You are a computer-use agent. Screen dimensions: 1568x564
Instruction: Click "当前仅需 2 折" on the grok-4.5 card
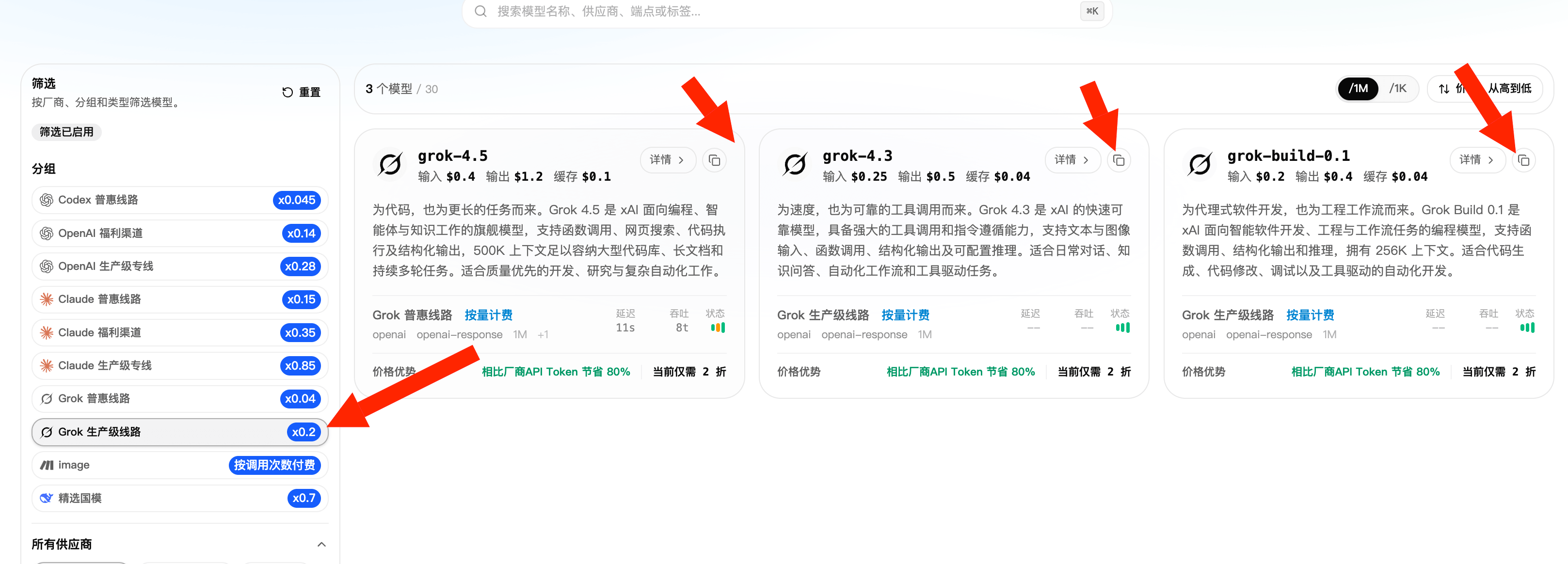[x=689, y=372]
